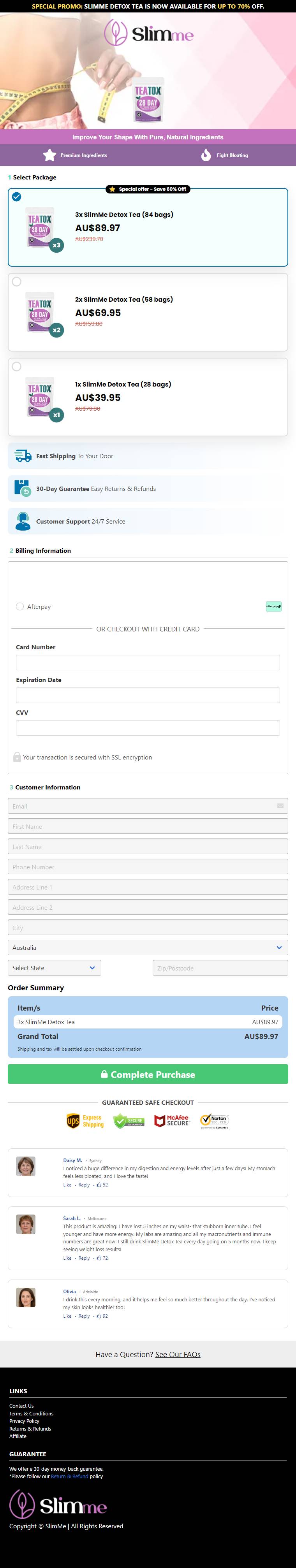Click the Norton Secured badge
This screenshot has width=296, height=1568.
coord(214,1121)
